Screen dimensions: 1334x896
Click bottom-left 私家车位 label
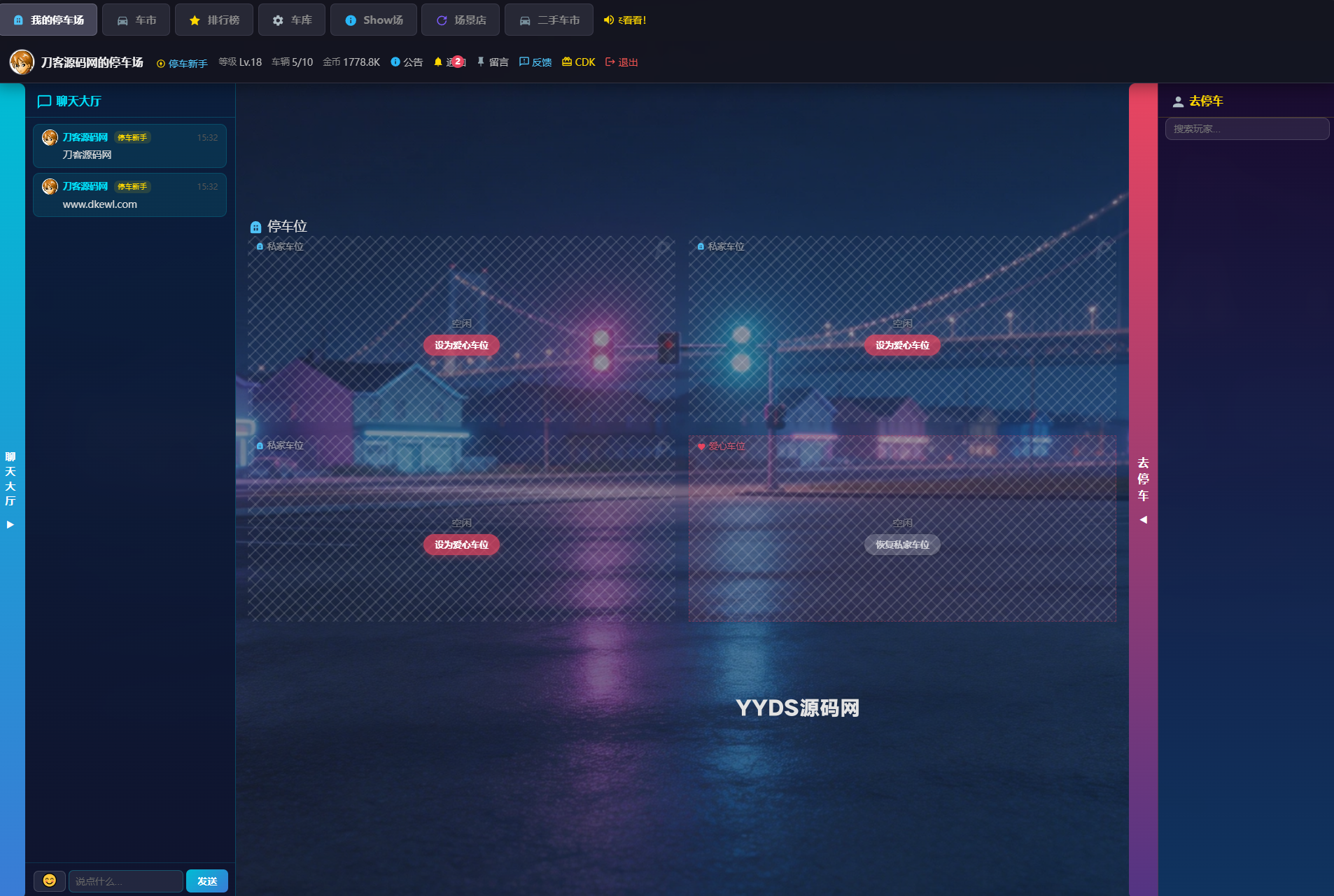coord(280,445)
